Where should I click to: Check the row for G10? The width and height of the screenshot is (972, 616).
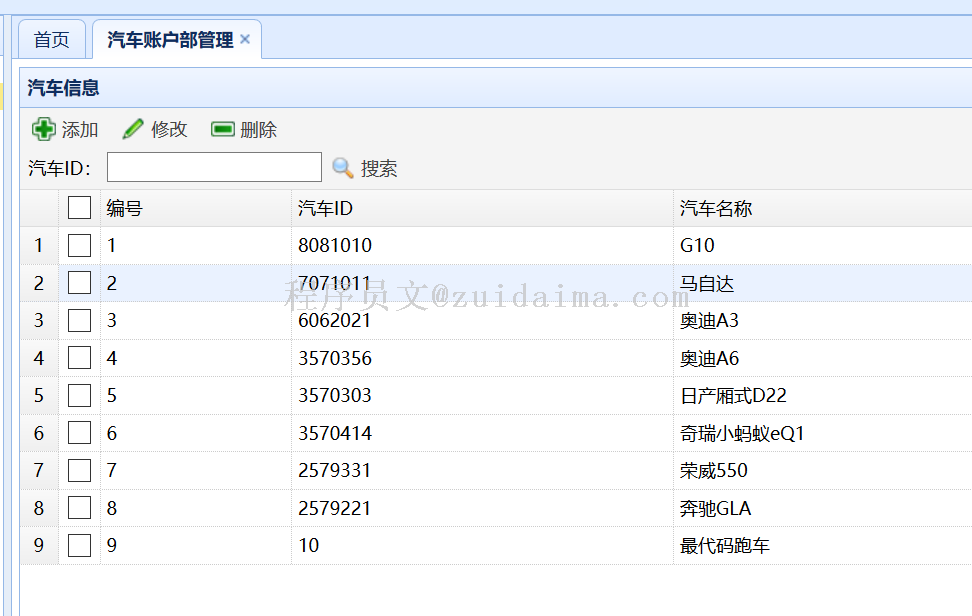point(79,245)
